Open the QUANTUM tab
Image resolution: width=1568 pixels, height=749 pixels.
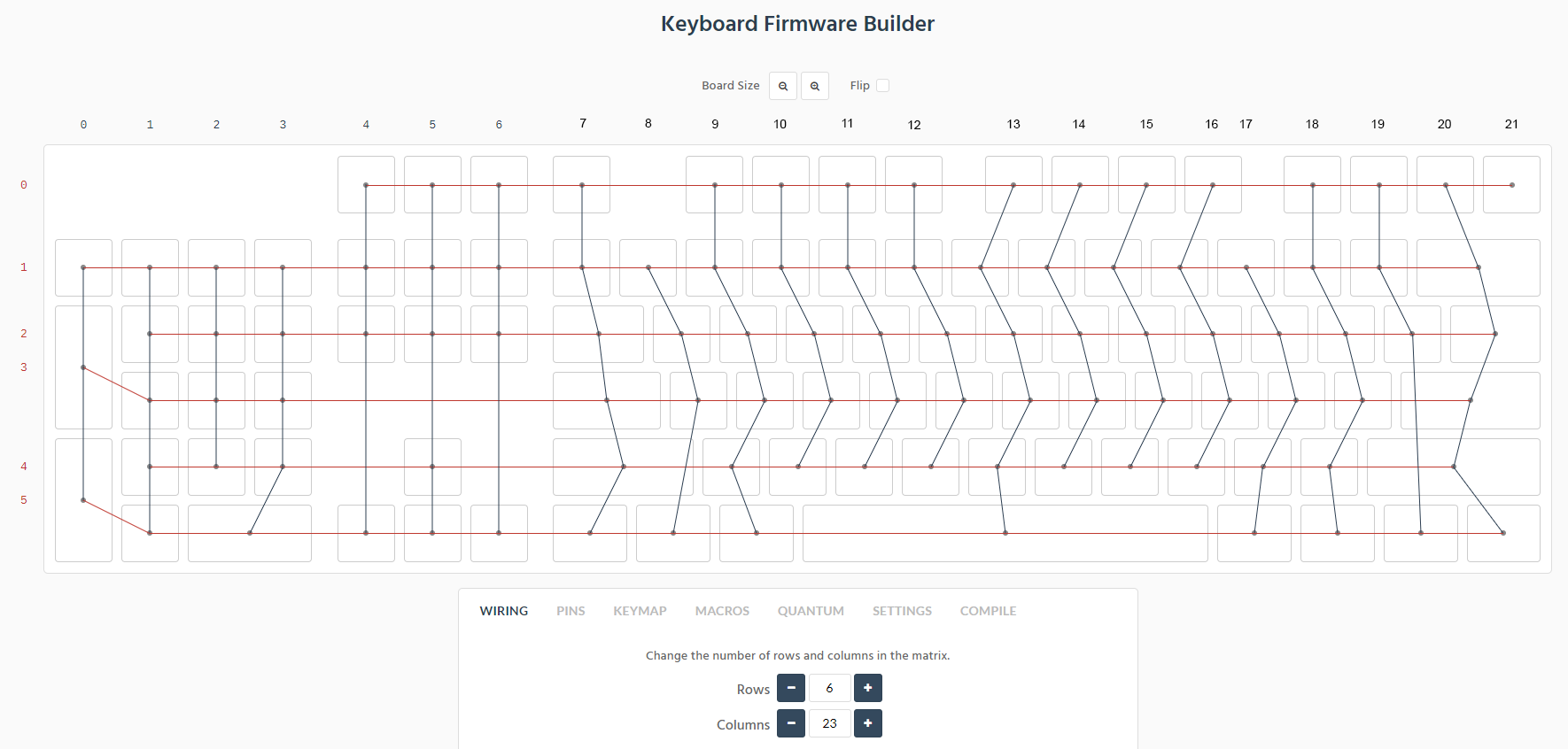[811, 611]
